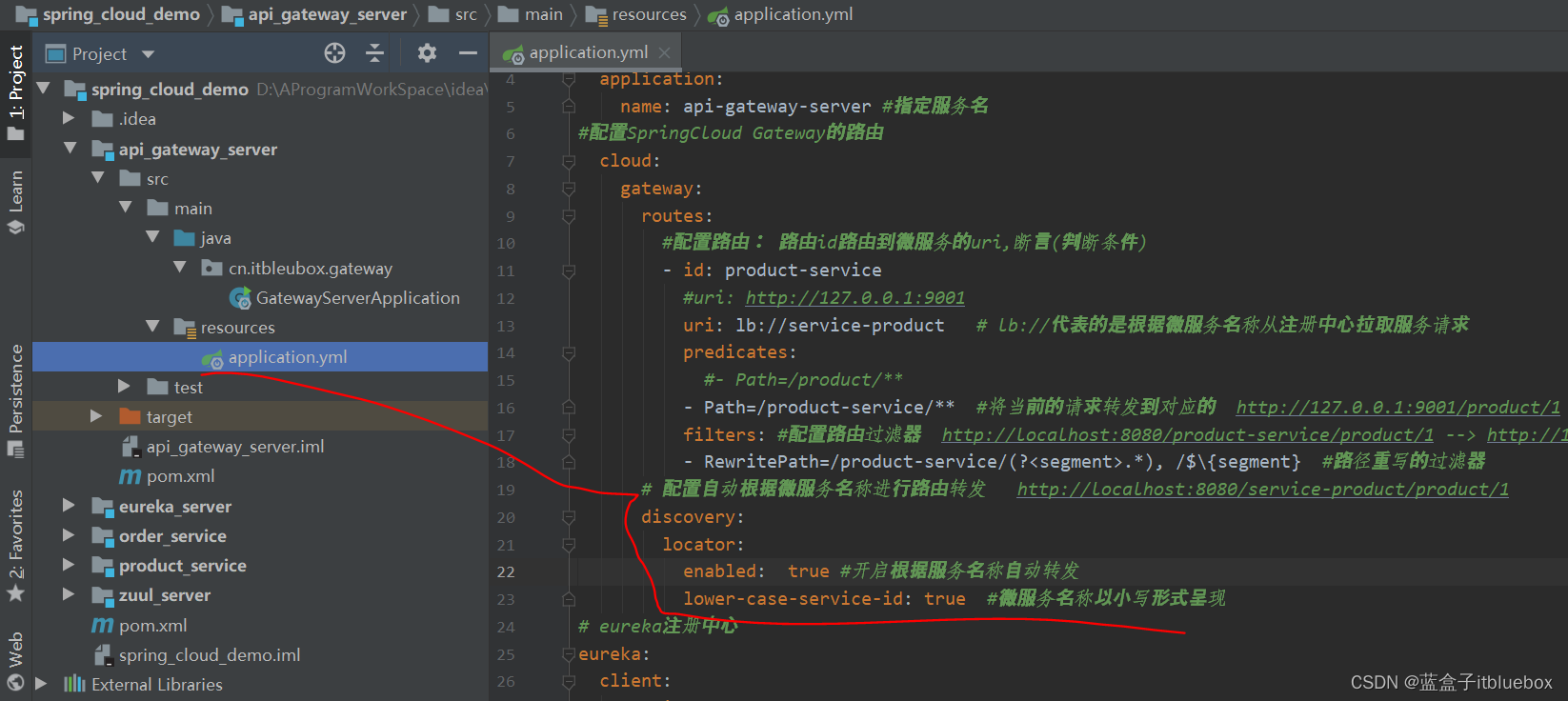Click resources breadcrumb in navigation bar
The height and width of the screenshot is (701, 1568).
pos(636,14)
